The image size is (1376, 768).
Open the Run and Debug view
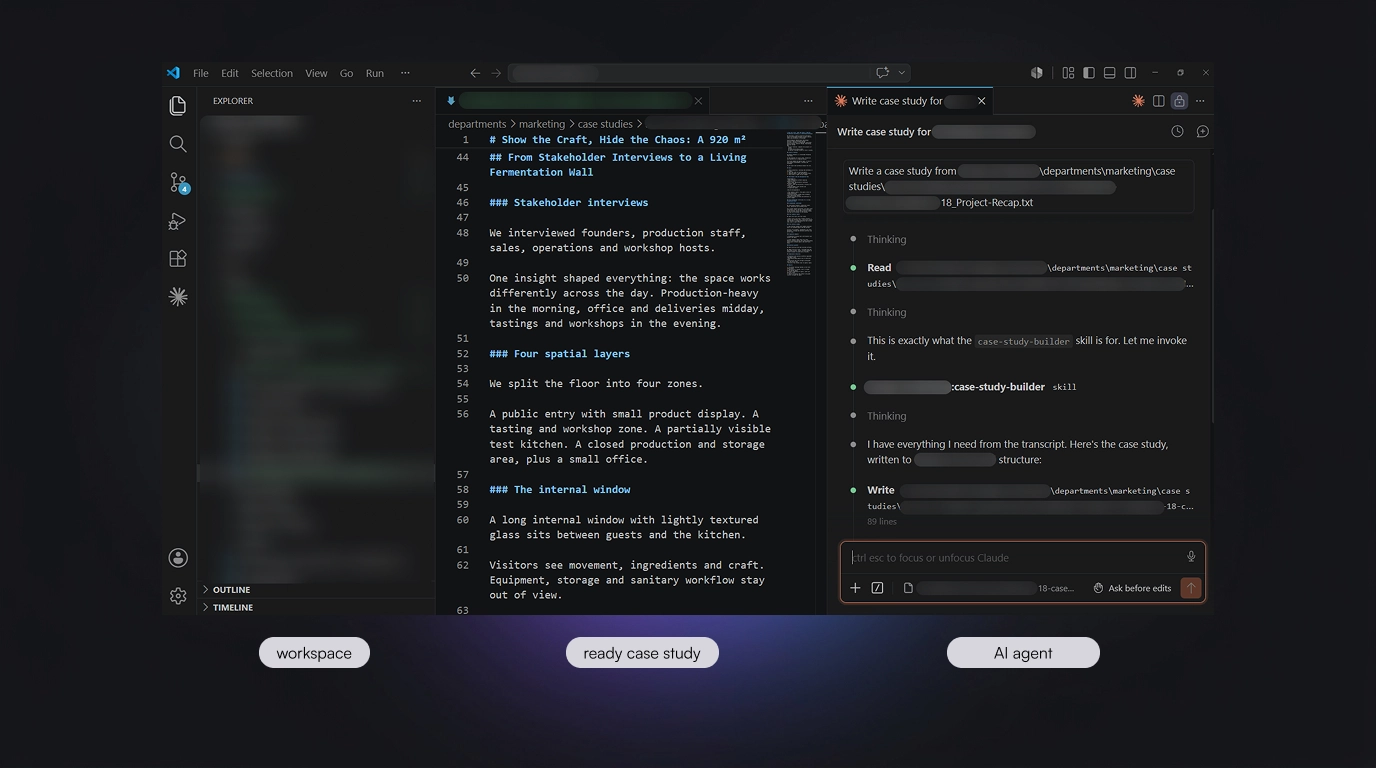[178, 221]
